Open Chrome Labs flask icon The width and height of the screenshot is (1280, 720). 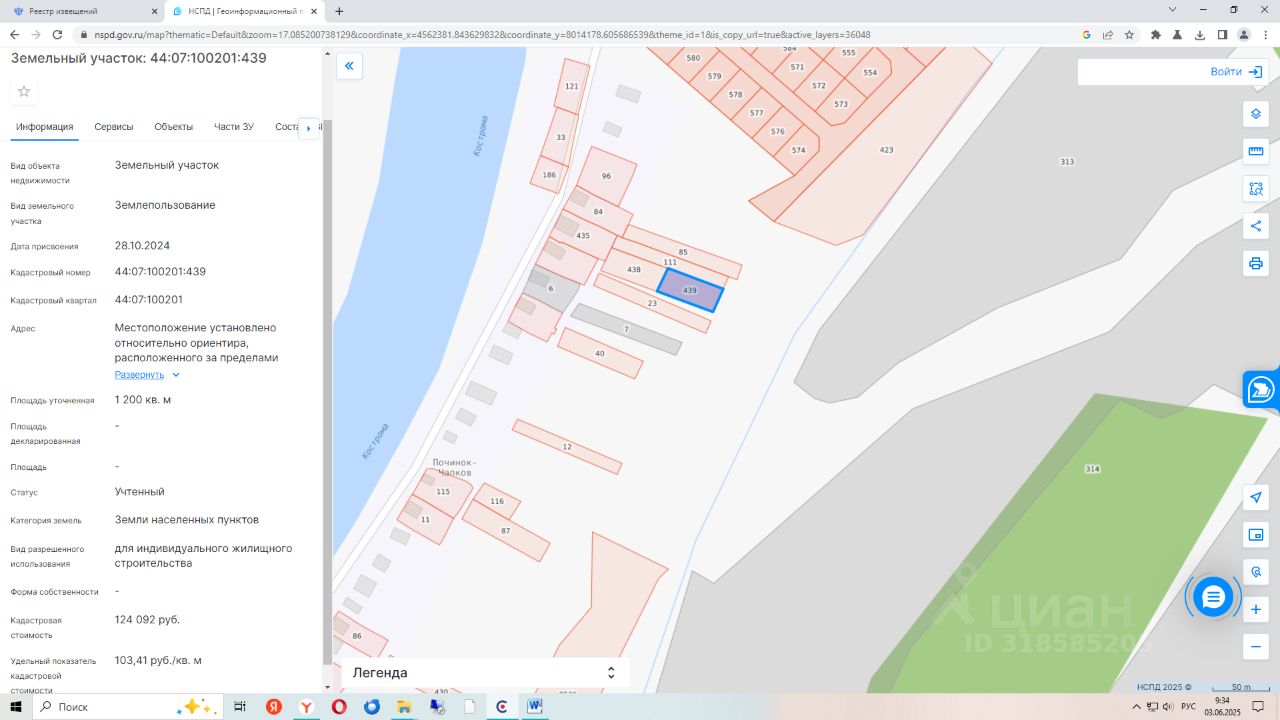click(1177, 34)
